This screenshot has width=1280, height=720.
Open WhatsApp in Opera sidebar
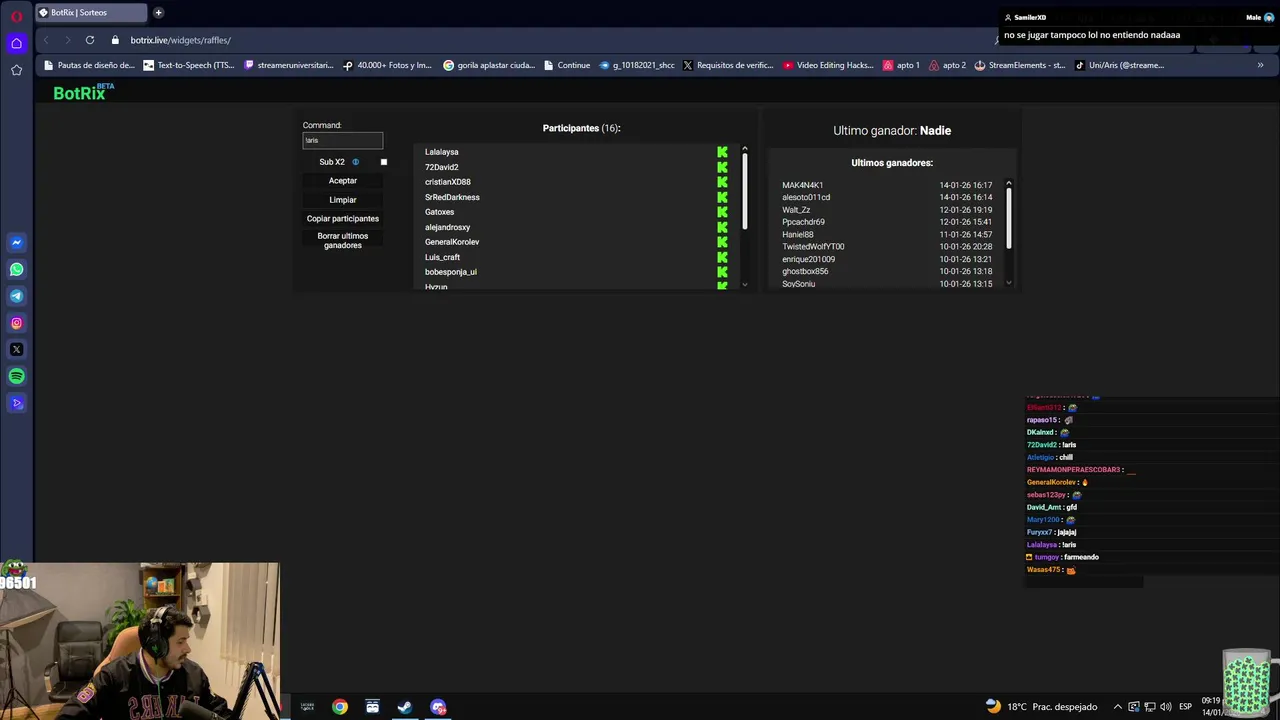[x=16, y=270]
